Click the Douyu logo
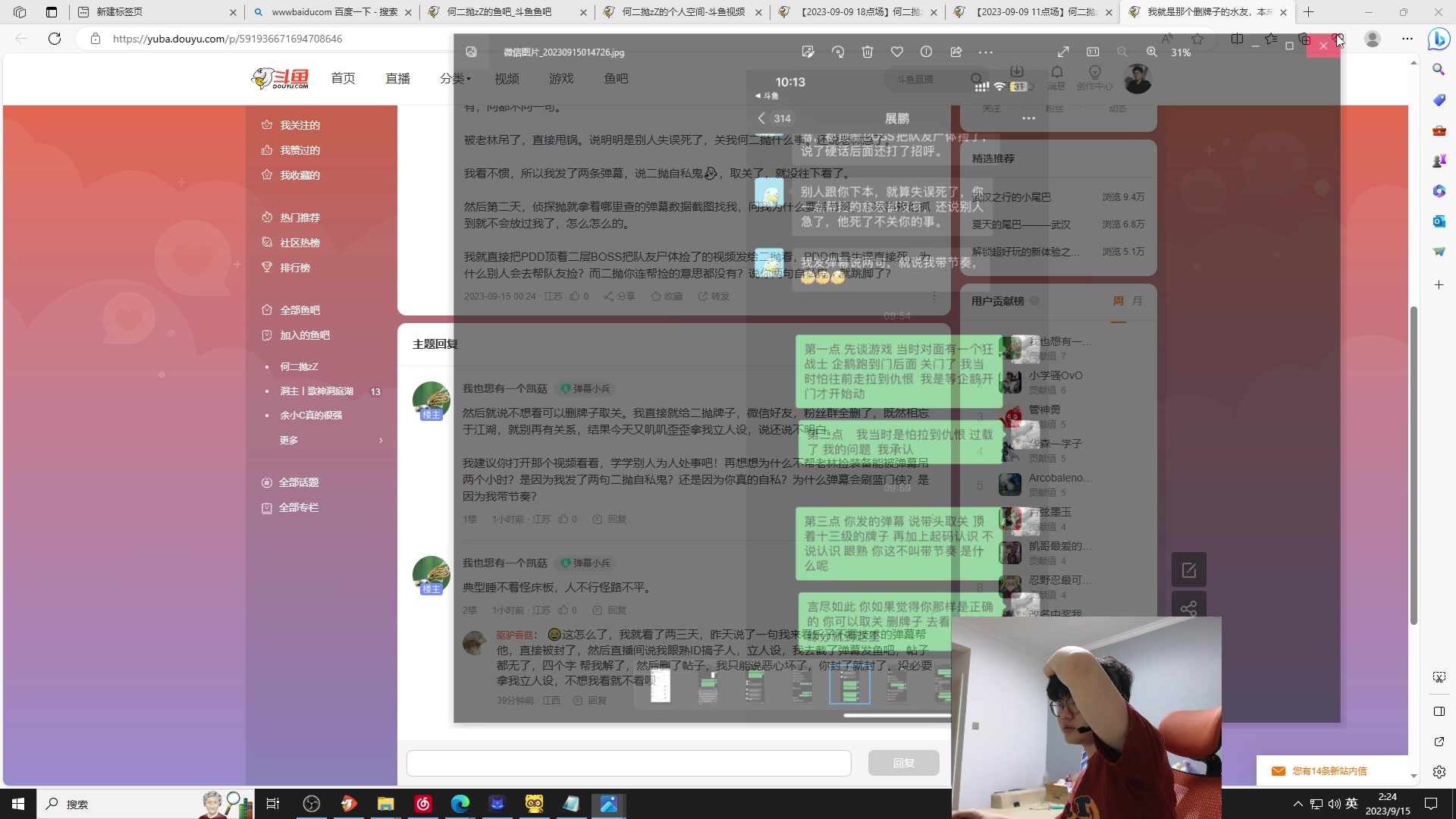The width and height of the screenshot is (1456, 819). click(281, 78)
